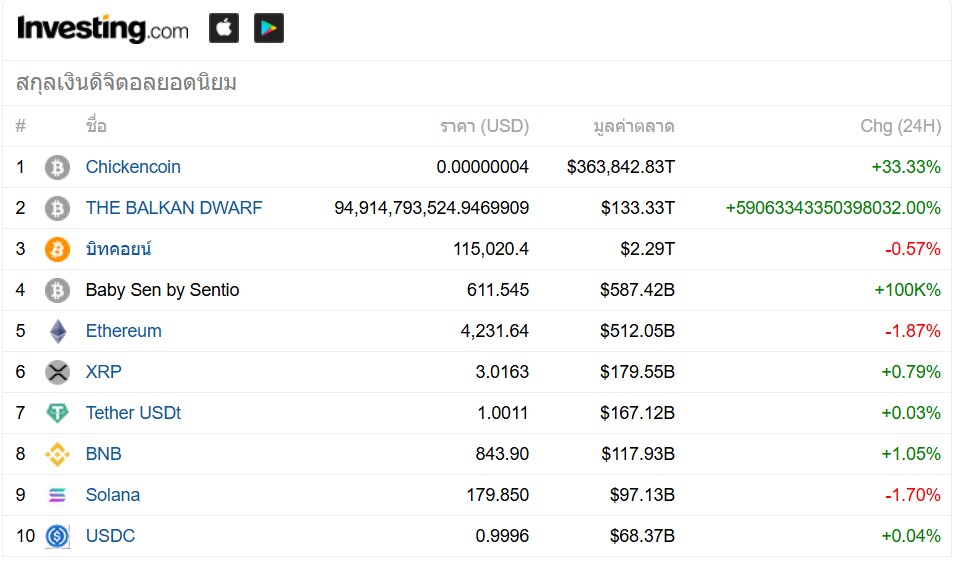Click the สกุลเงินดิจิตอลยอดนิยม heading
959x562 pixels.
(126, 83)
